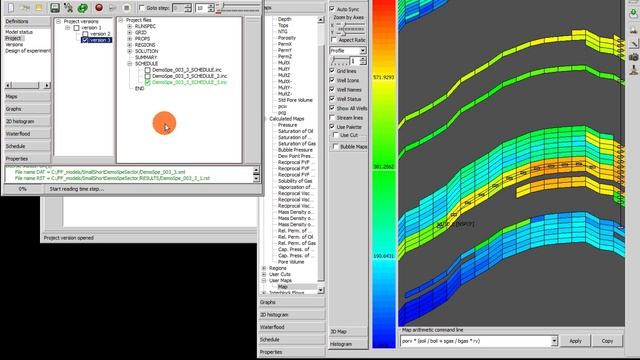Switch to the 3D Map tab
The image size is (640, 360).
(348, 332)
